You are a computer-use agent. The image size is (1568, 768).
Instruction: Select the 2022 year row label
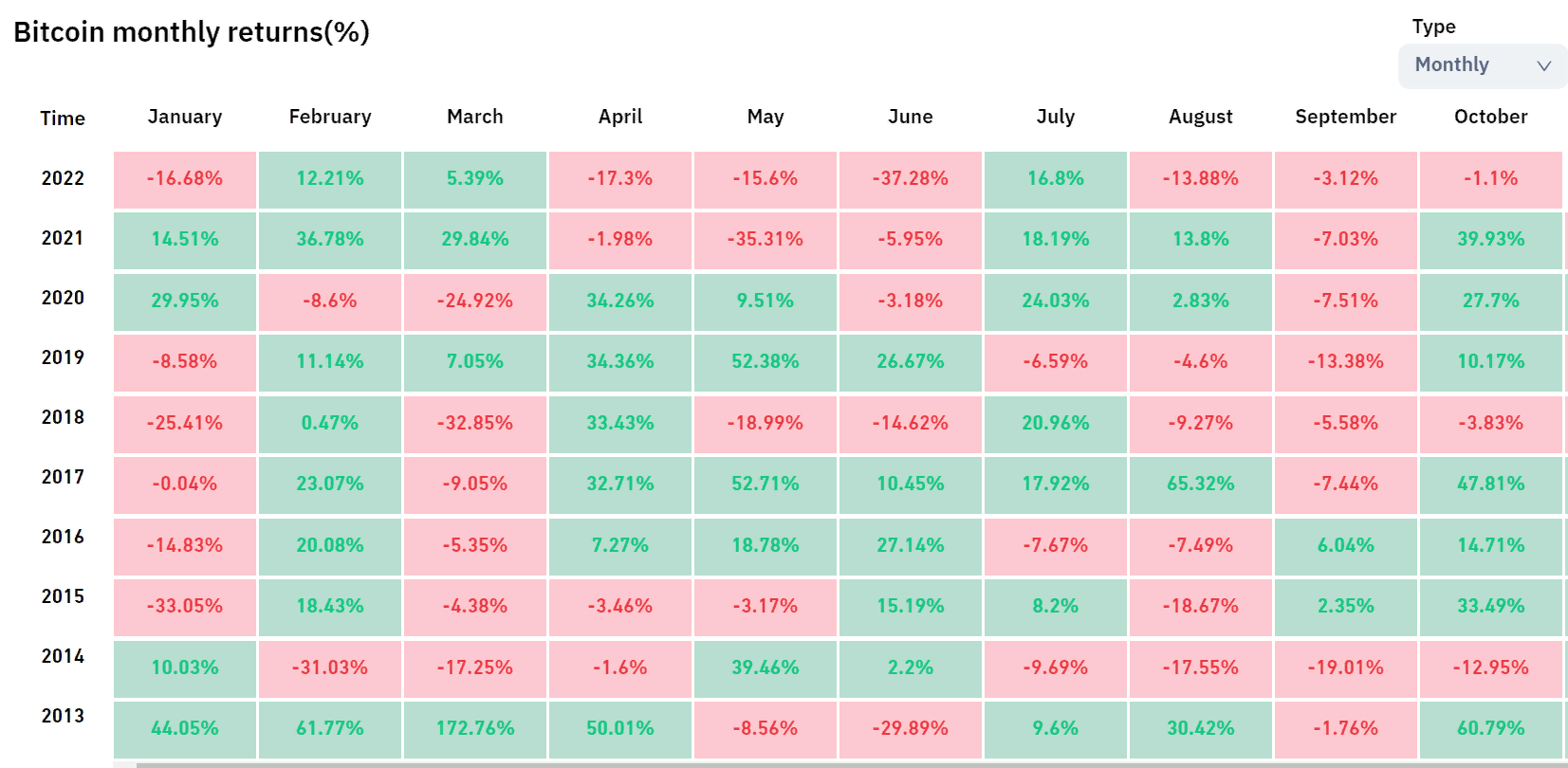(x=63, y=178)
